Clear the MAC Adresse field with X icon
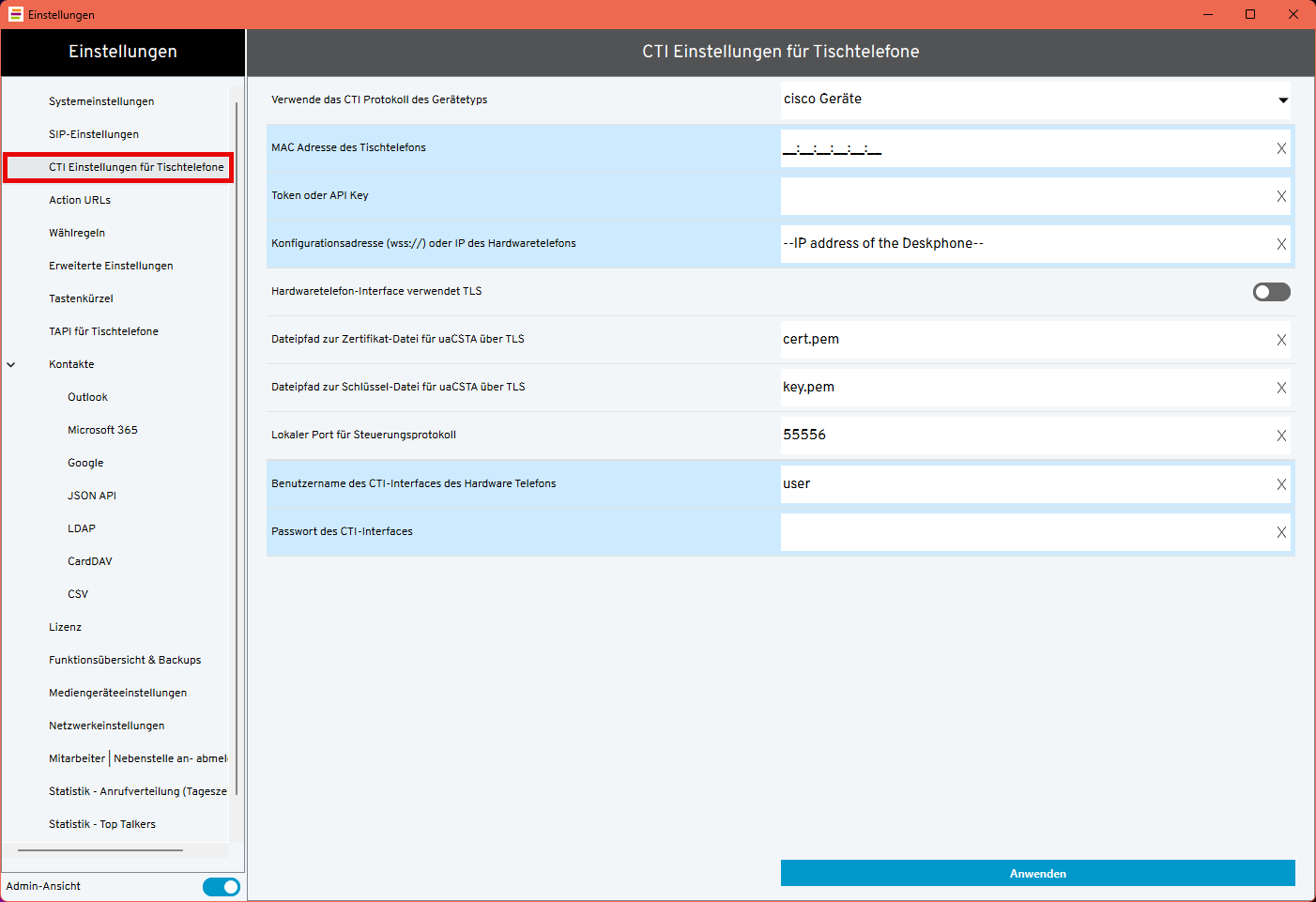This screenshot has height=902, width=1316. point(1281,148)
